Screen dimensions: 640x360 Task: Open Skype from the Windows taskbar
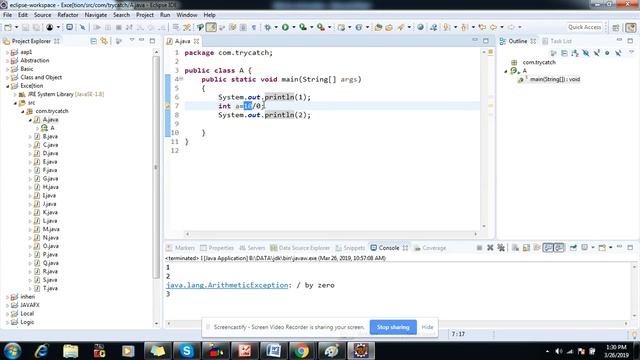[187, 351]
